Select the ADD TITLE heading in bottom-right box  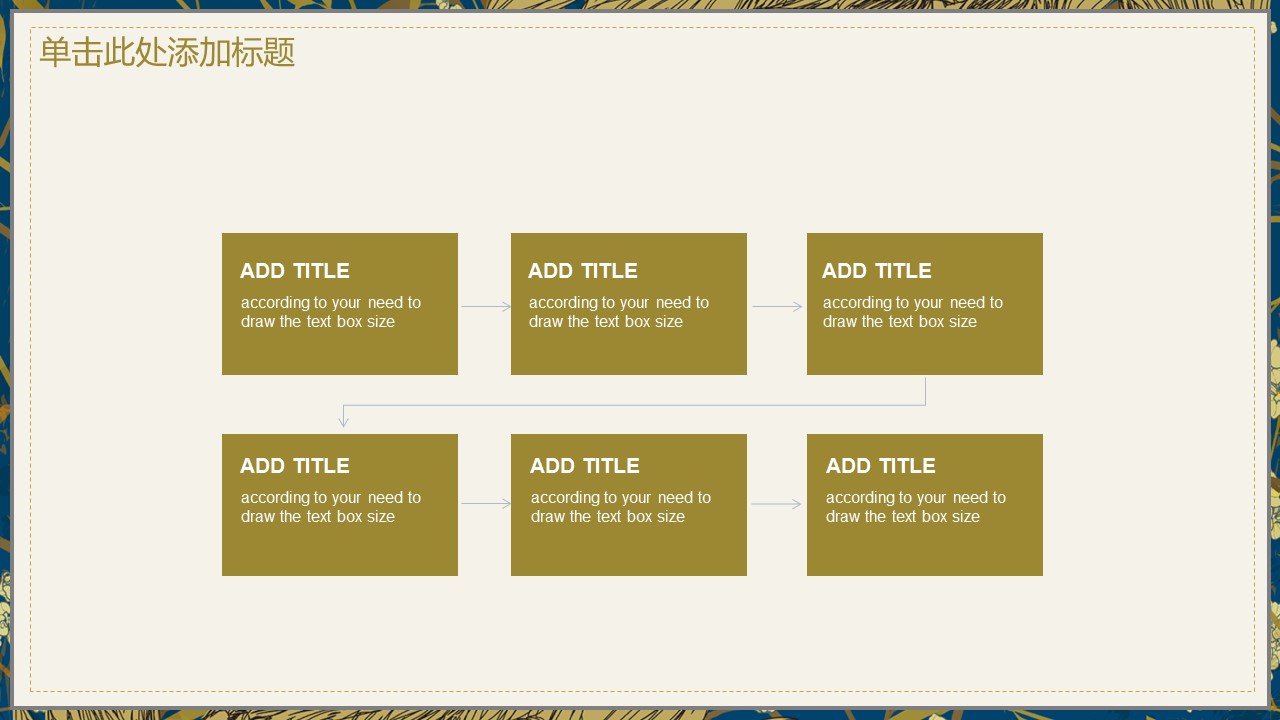(880, 466)
